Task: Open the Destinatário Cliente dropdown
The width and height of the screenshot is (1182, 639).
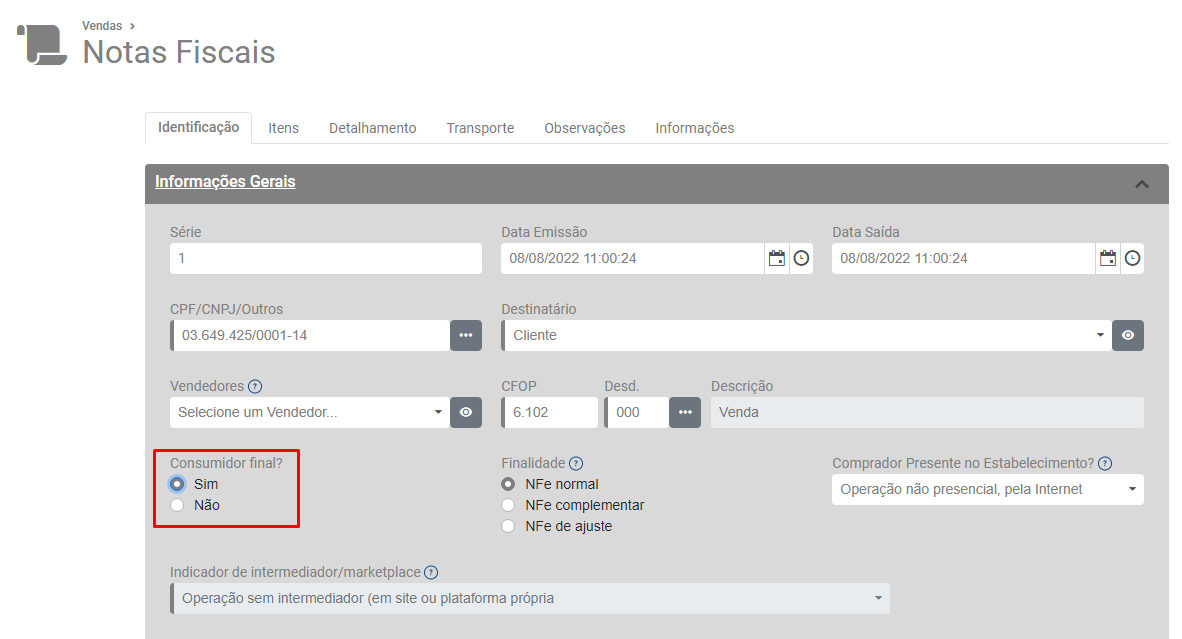Action: click(x=805, y=335)
